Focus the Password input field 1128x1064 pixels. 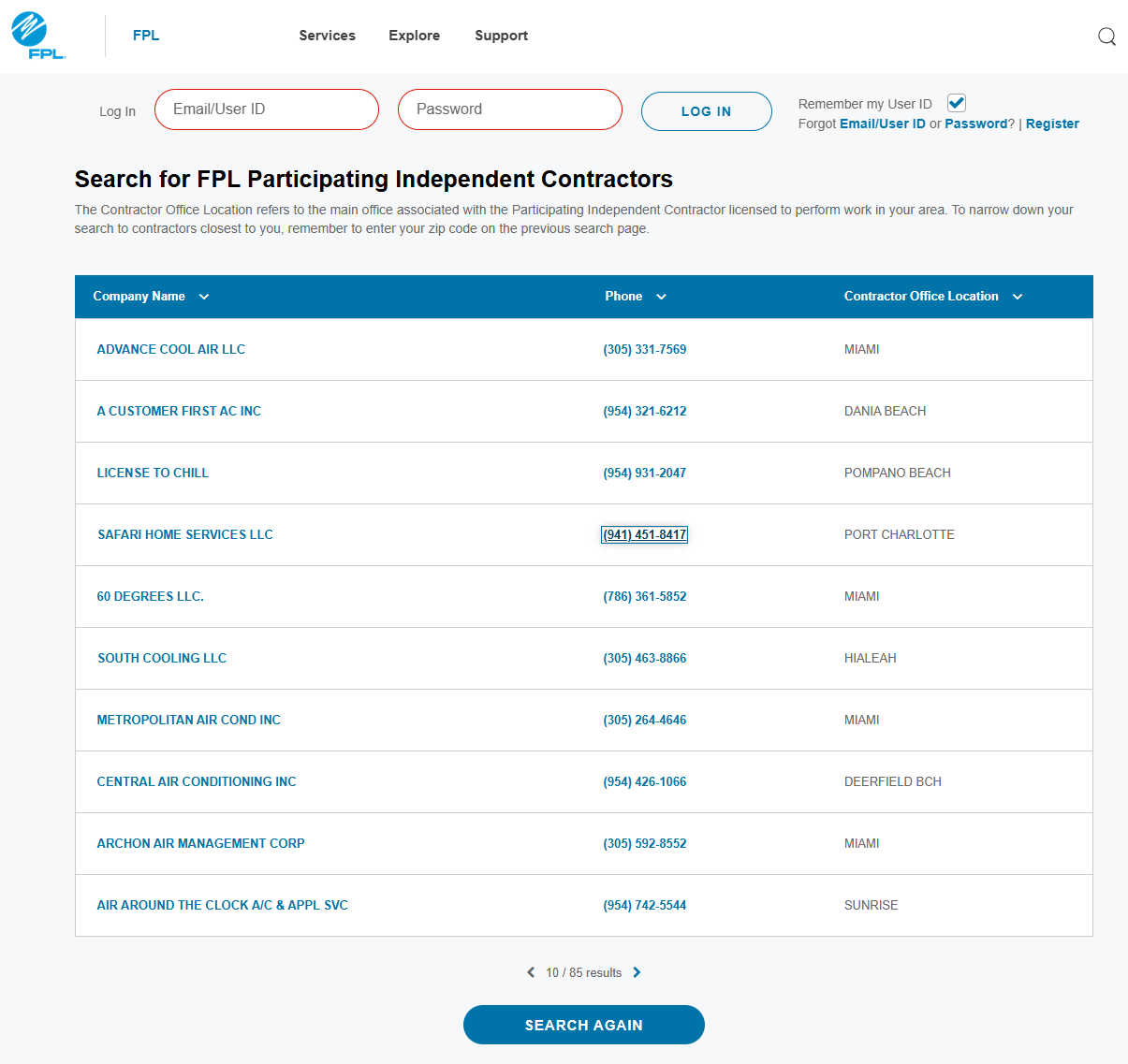(x=510, y=109)
